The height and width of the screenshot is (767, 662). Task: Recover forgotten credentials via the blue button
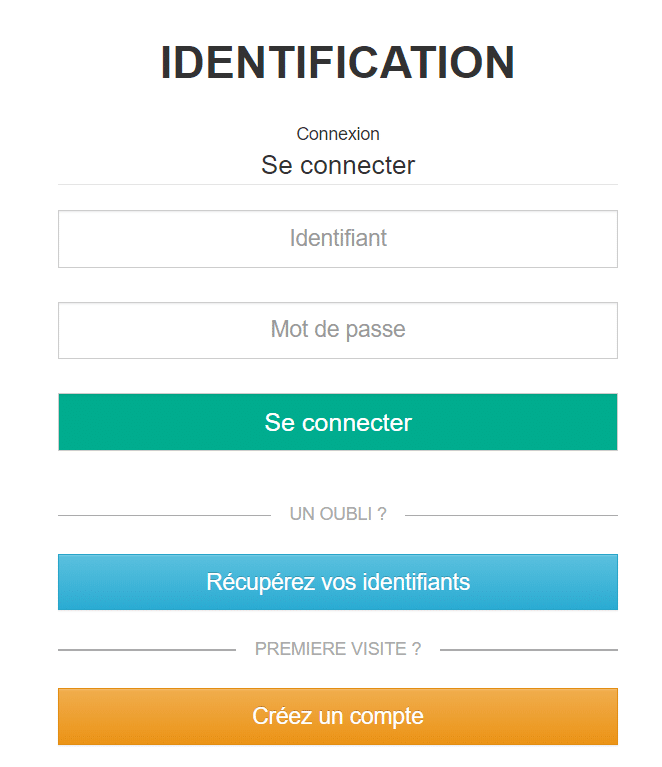coord(338,582)
